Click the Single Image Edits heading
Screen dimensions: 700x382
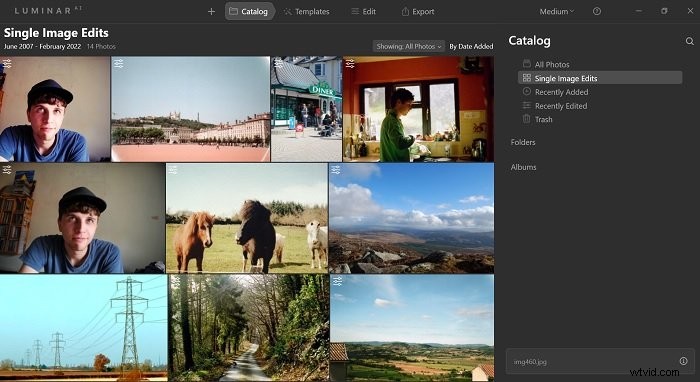pos(56,33)
